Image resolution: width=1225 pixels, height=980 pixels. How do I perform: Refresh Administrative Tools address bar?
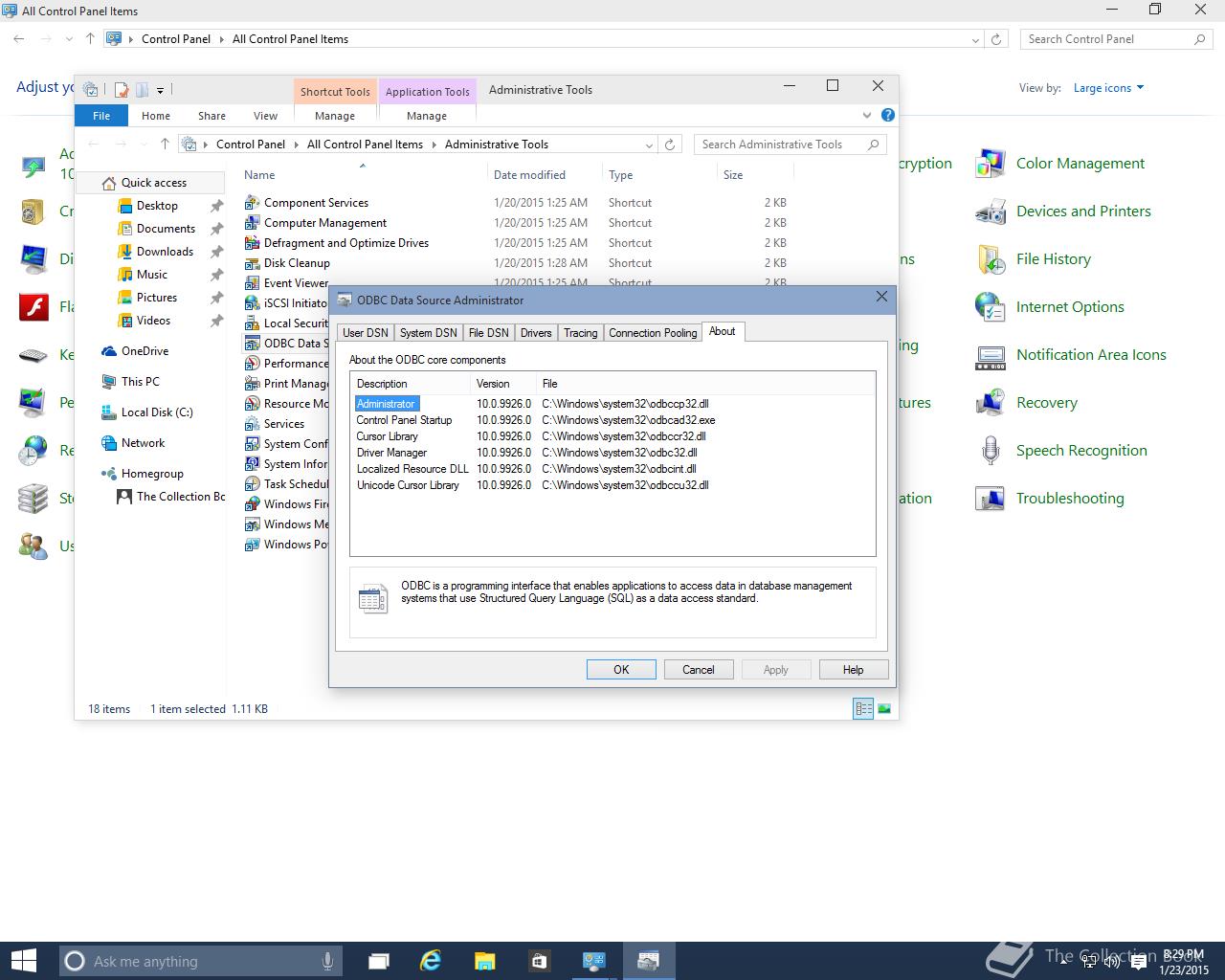(670, 145)
